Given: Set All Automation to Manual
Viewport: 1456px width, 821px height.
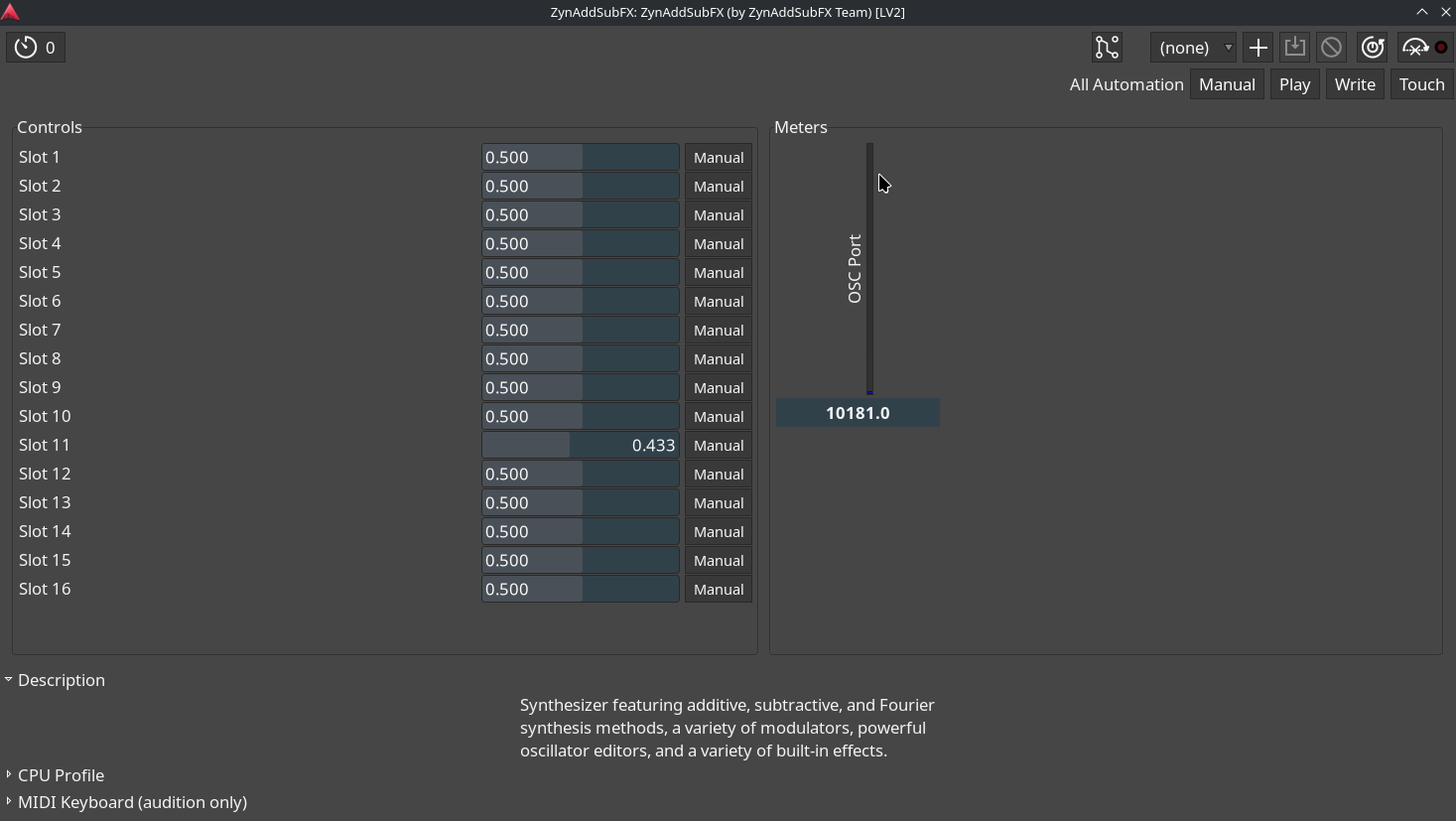Looking at the screenshot, I should tap(1227, 84).
